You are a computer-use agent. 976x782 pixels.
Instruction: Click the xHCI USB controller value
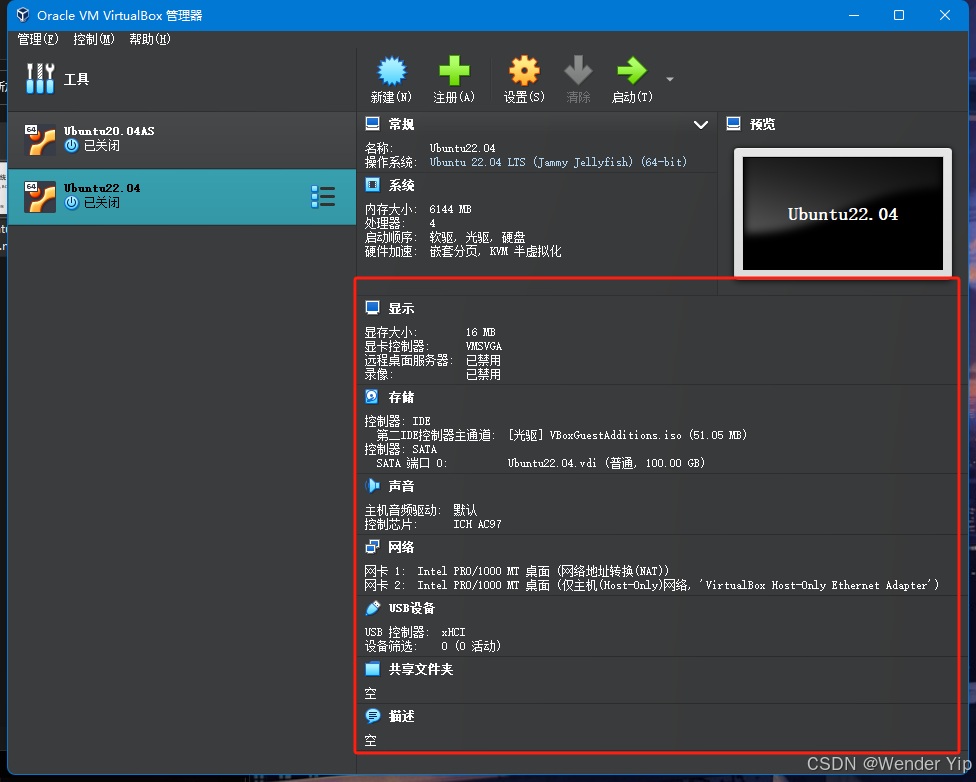pyautogui.click(x=453, y=632)
